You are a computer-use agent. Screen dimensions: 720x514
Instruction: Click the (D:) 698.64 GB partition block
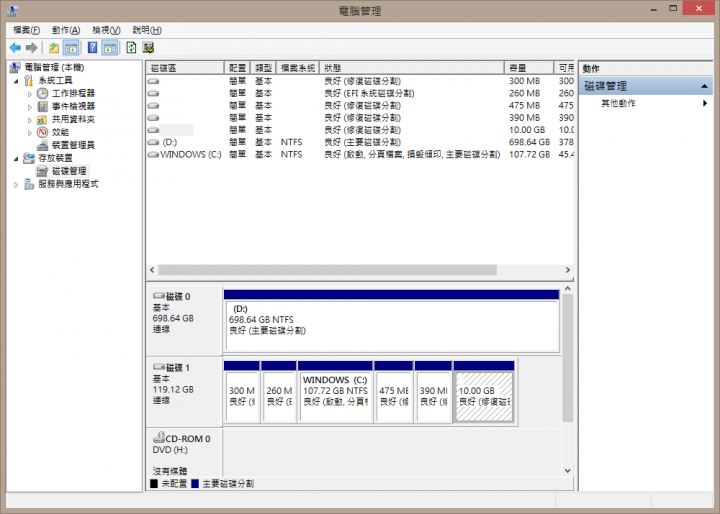point(392,321)
